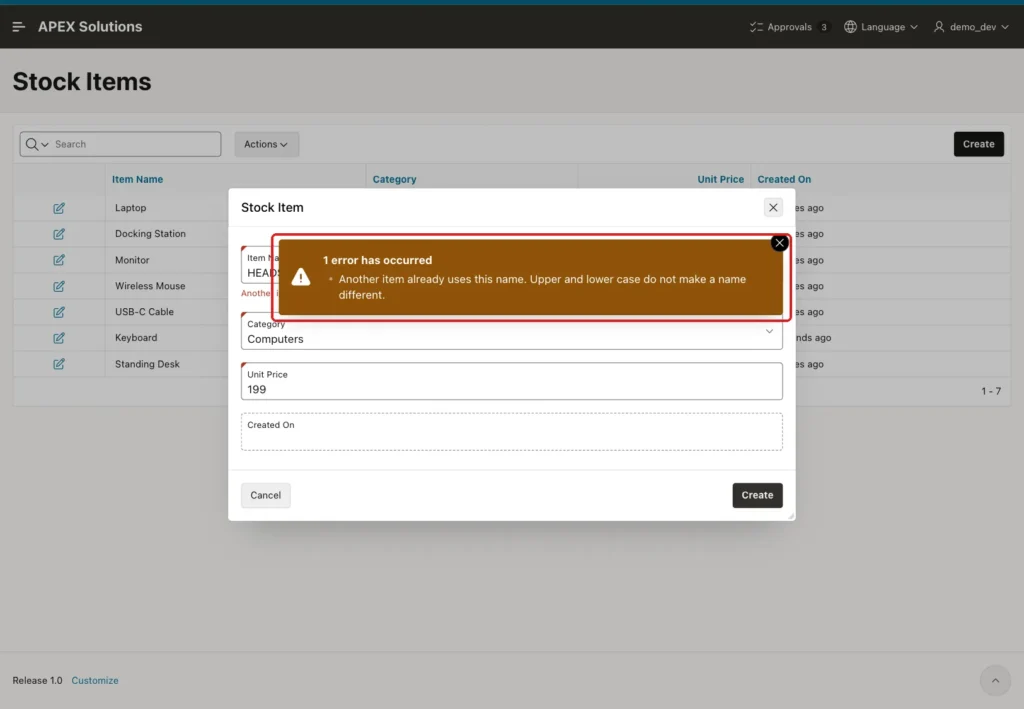Click the Created On field
1024x709 pixels.
point(511,432)
